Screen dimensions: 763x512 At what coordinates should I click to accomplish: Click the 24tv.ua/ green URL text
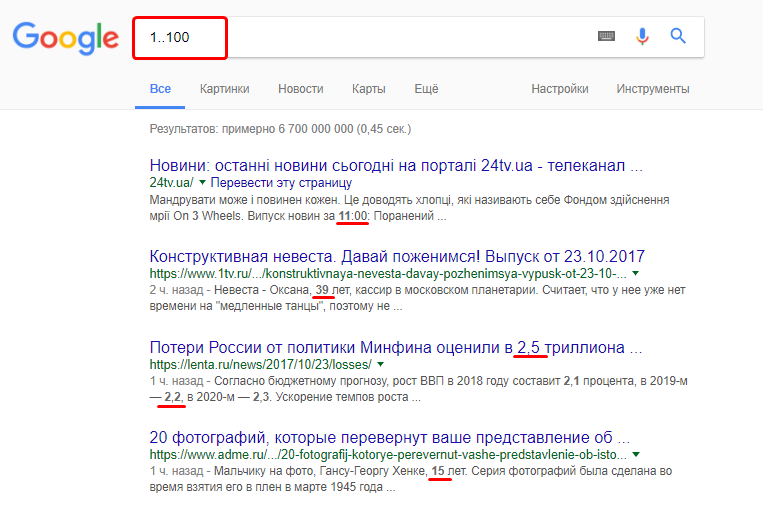coord(171,183)
